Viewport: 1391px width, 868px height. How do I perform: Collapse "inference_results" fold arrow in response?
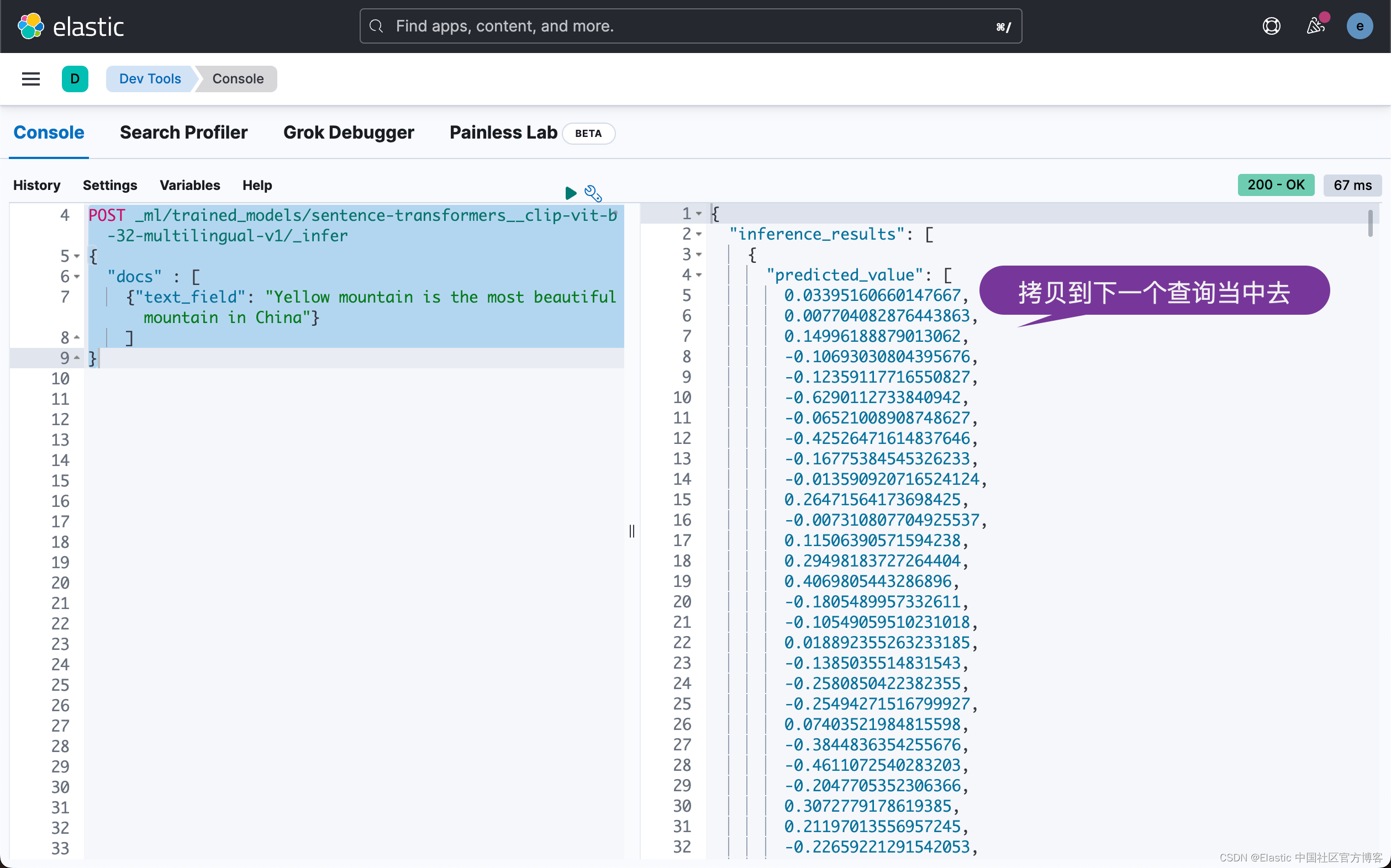(x=699, y=234)
